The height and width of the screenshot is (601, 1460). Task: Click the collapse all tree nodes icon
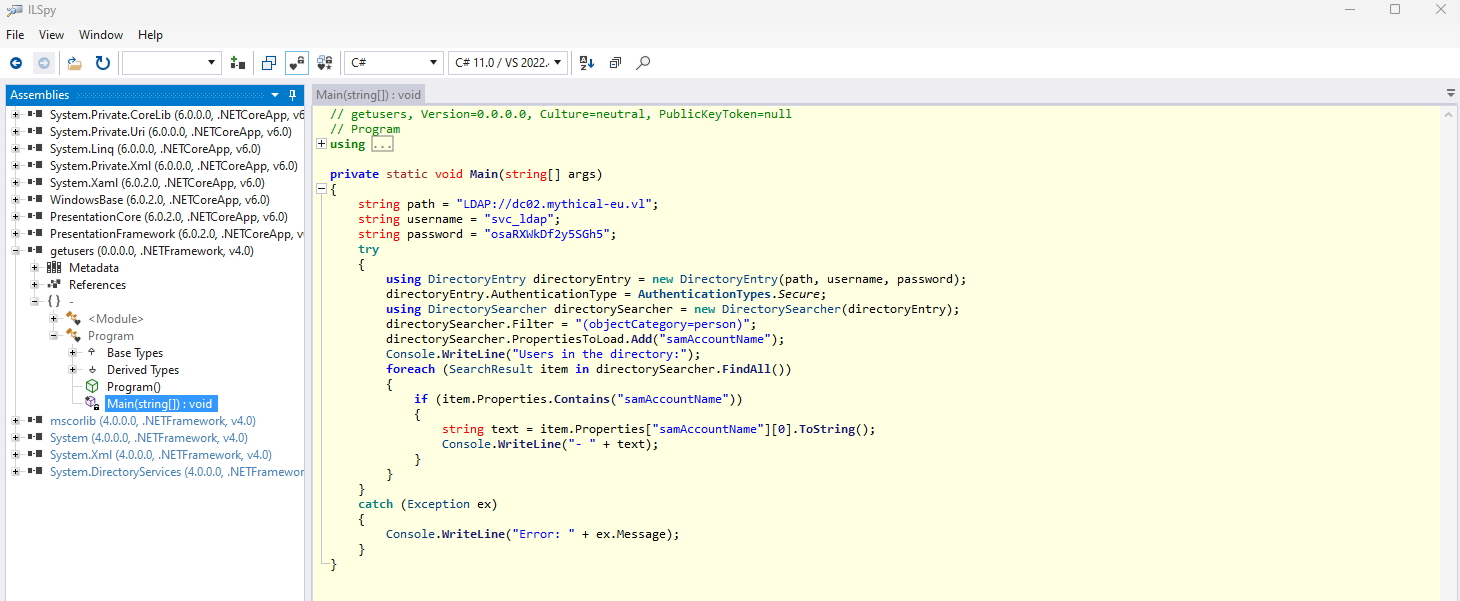tap(615, 63)
